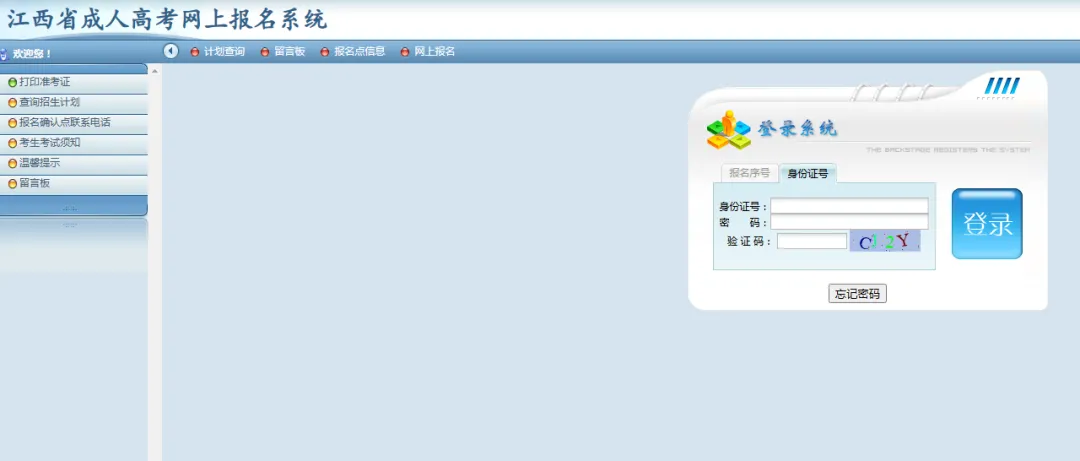Click the red bullet icon beside 网上报名

tap(405, 52)
